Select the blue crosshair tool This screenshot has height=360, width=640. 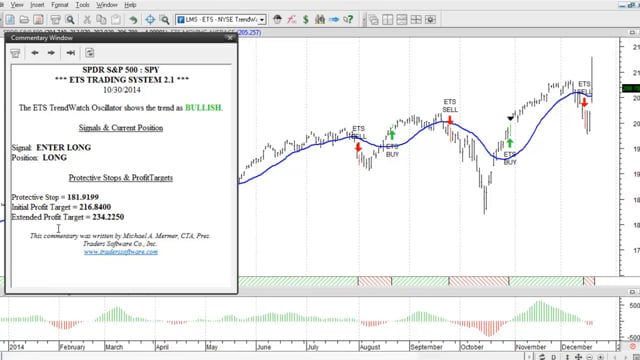click(x=150, y=19)
